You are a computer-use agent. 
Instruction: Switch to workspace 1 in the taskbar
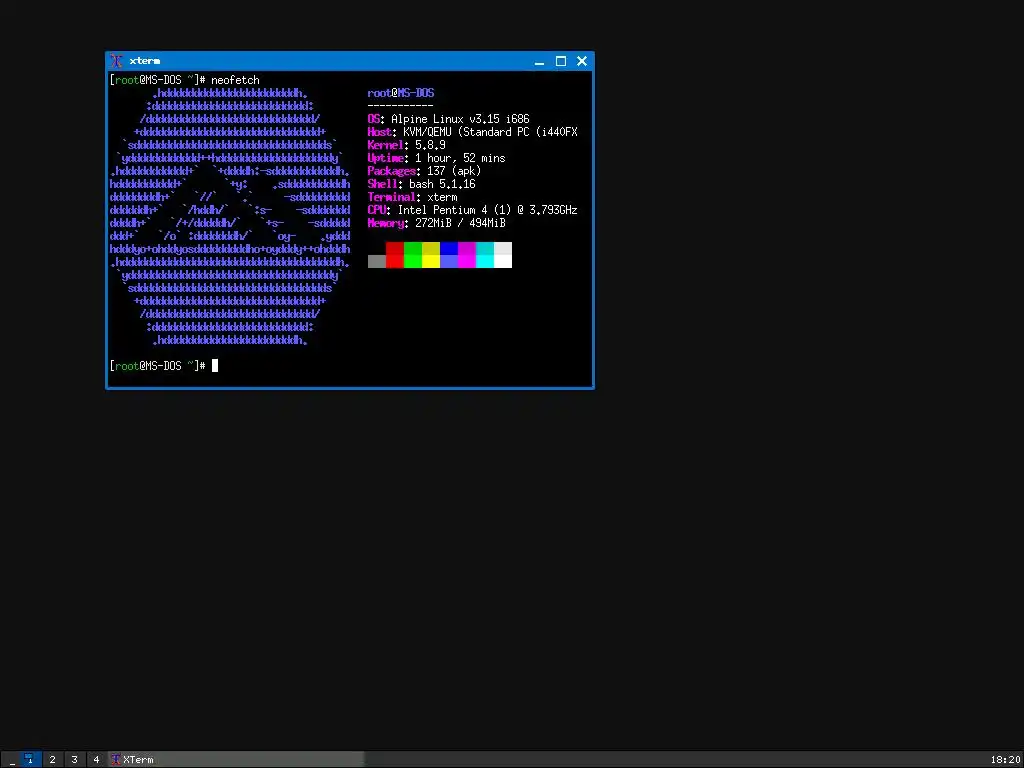point(29,760)
